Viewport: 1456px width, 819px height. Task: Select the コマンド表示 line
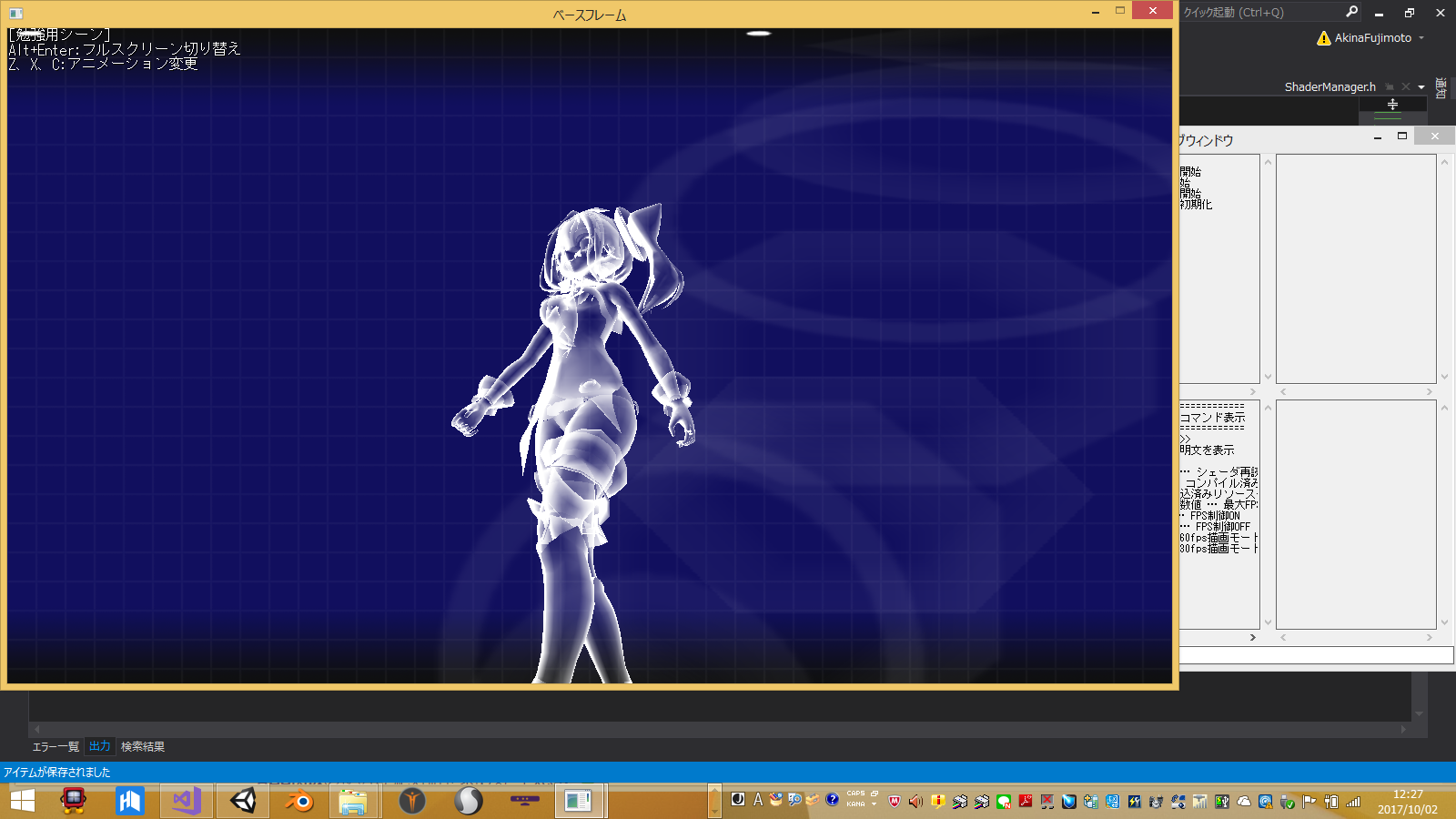[1213, 418]
